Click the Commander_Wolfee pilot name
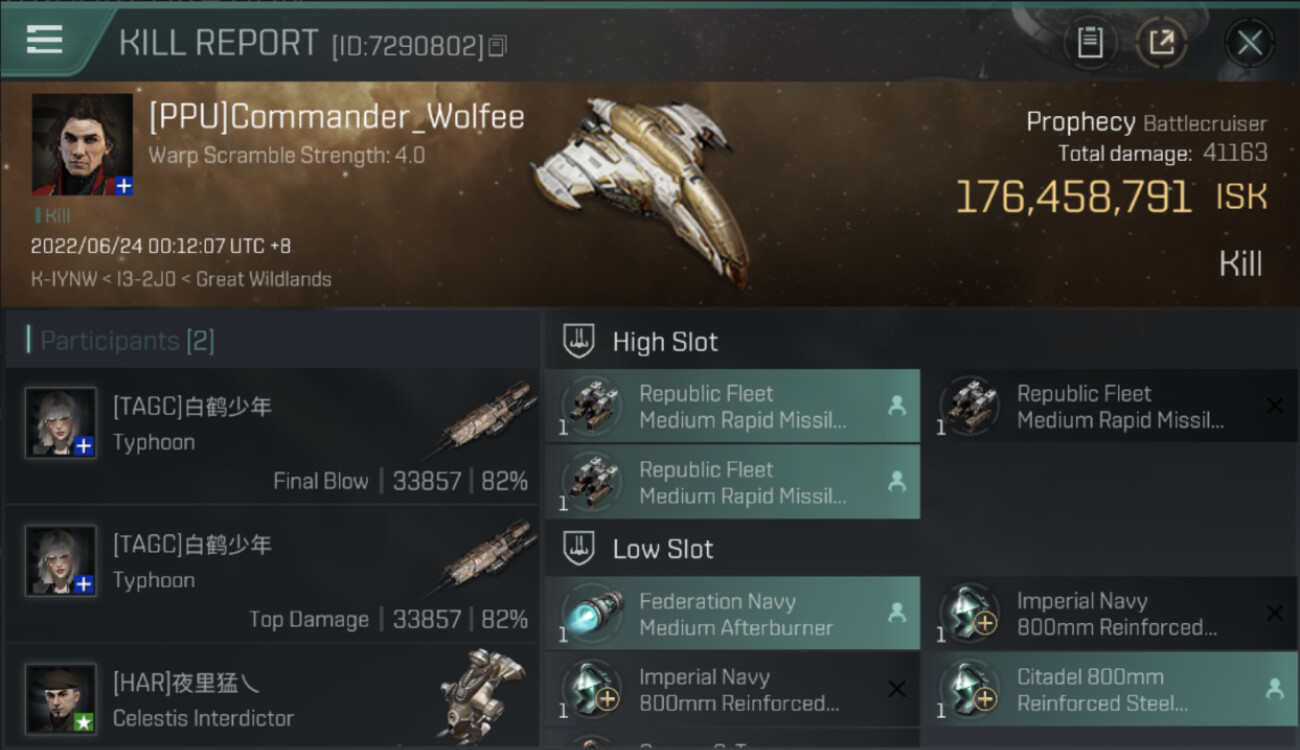Viewport: 1300px width, 750px height. pos(337,117)
